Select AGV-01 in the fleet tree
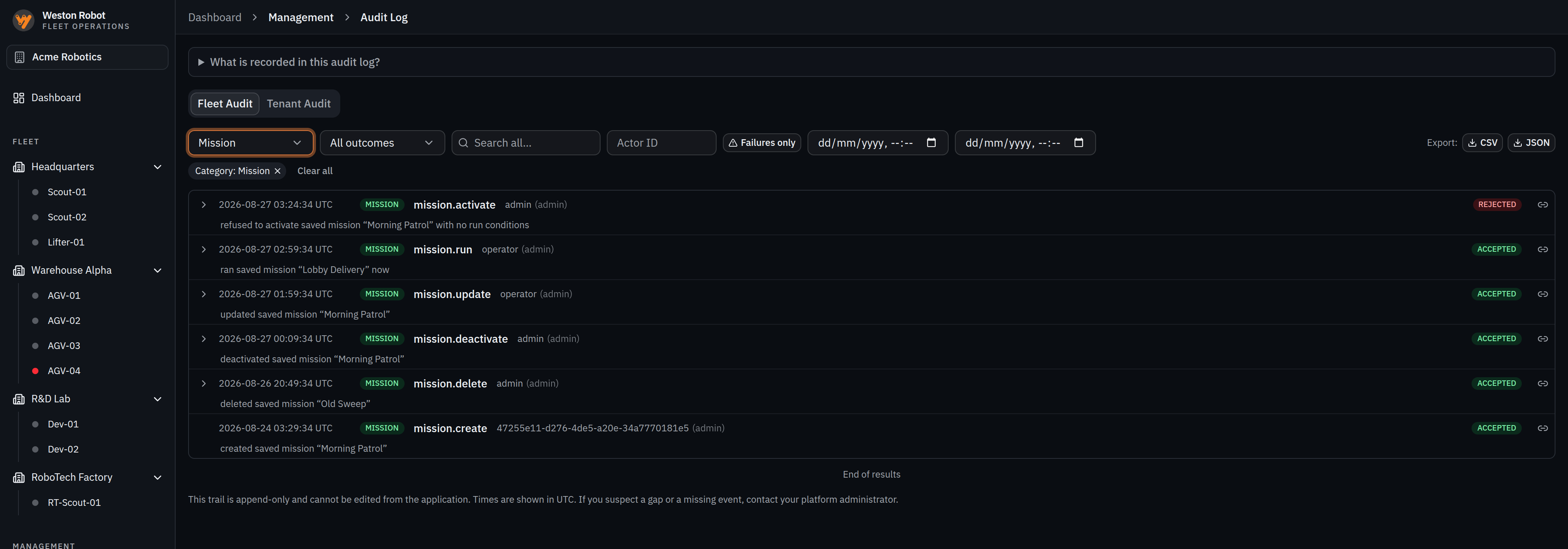Viewport: 1568px width, 549px height. click(x=64, y=296)
